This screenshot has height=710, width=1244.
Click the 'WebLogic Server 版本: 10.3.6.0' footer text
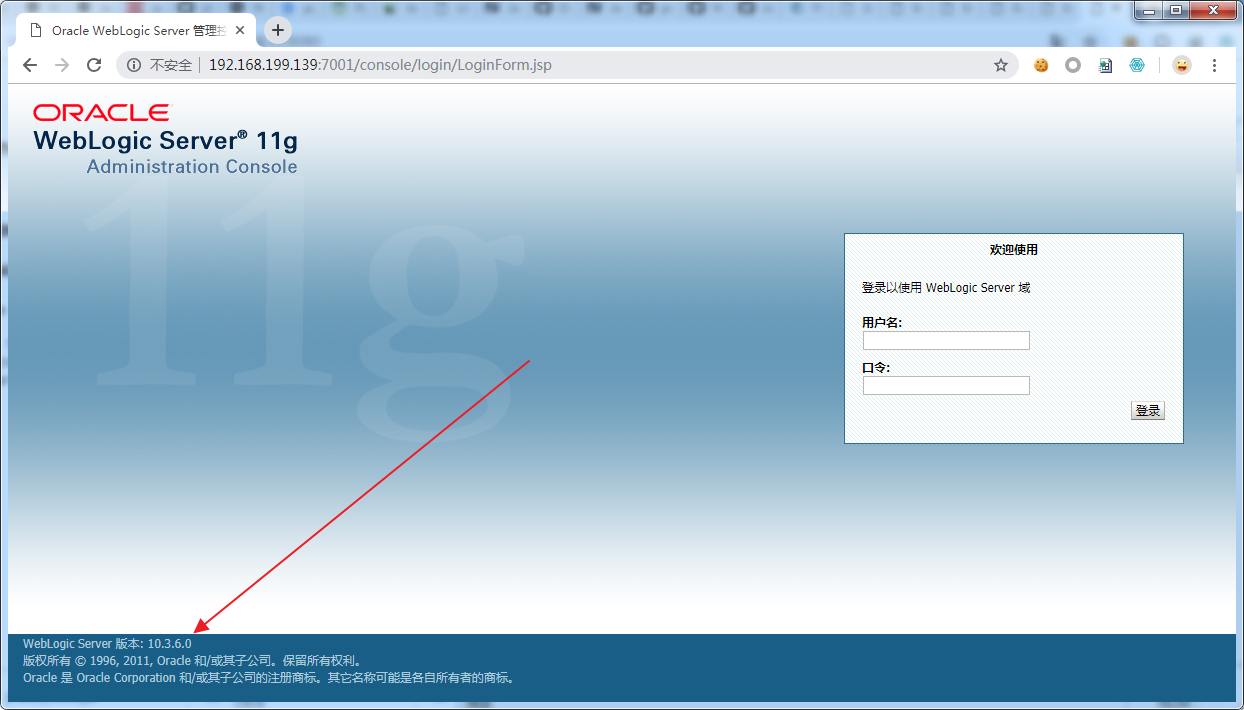tap(107, 644)
